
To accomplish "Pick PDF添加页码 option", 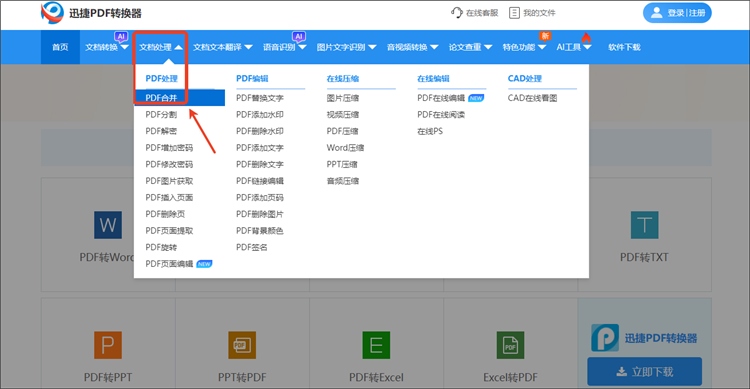I will coord(260,198).
